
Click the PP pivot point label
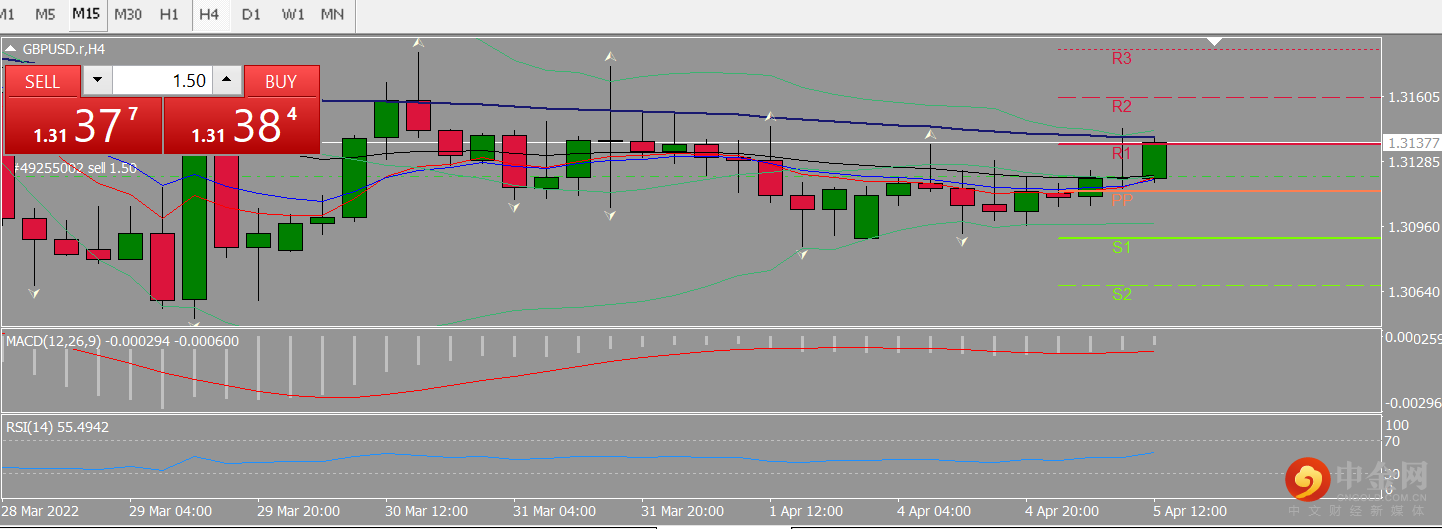[1122, 200]
